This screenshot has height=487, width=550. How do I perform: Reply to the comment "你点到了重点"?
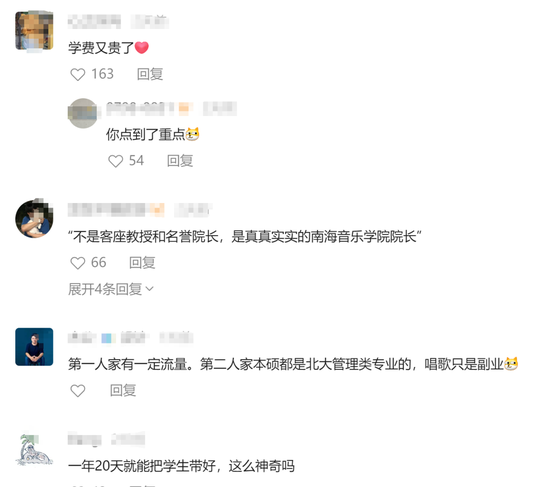tap(180, 161)
